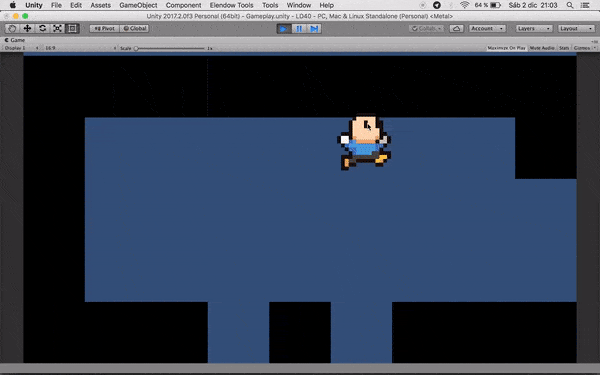Open the 16:9 aspect ratio dropdown
600x375 pixels.
tap(80, 48)
